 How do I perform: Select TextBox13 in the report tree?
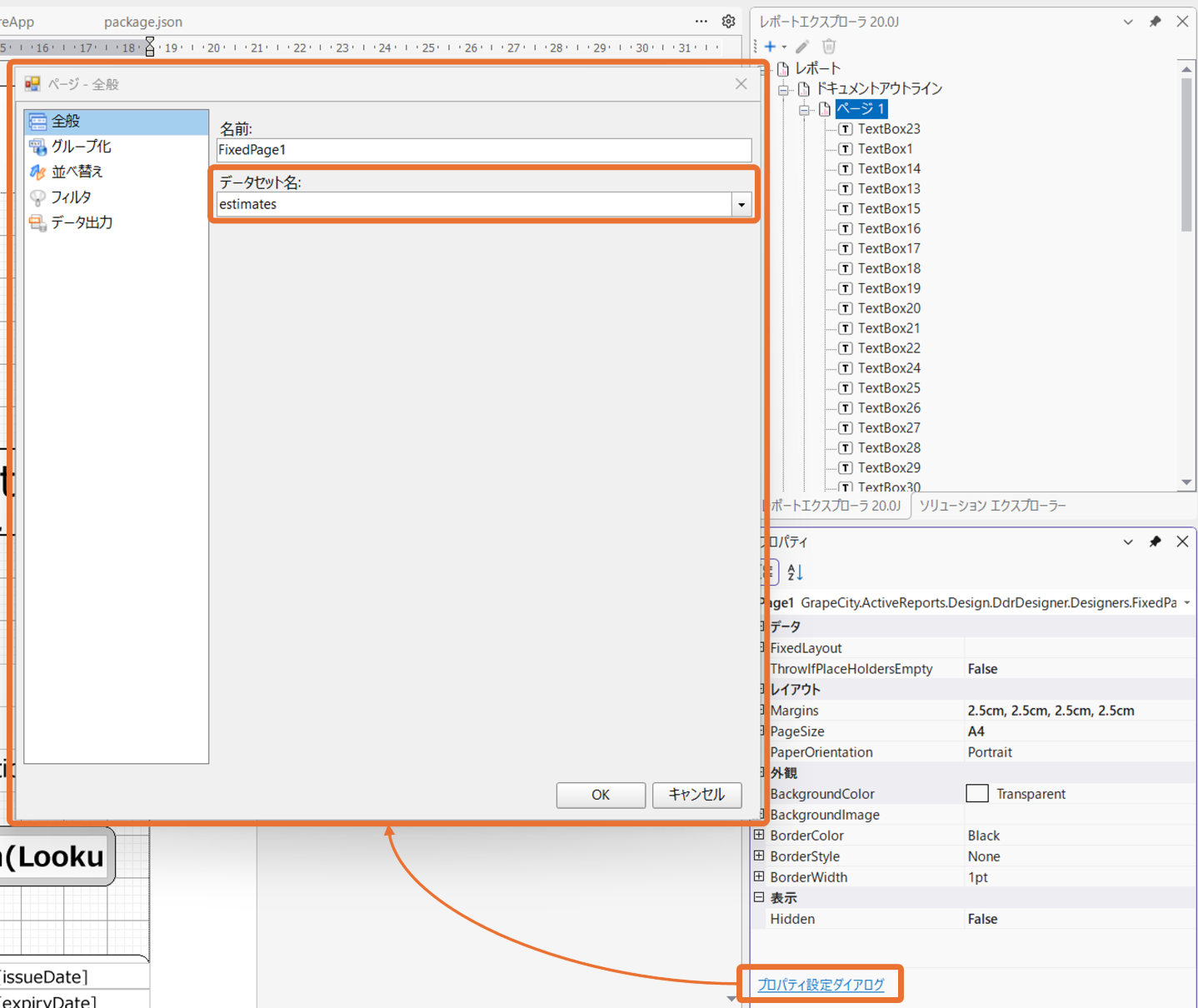pos(889,189)
